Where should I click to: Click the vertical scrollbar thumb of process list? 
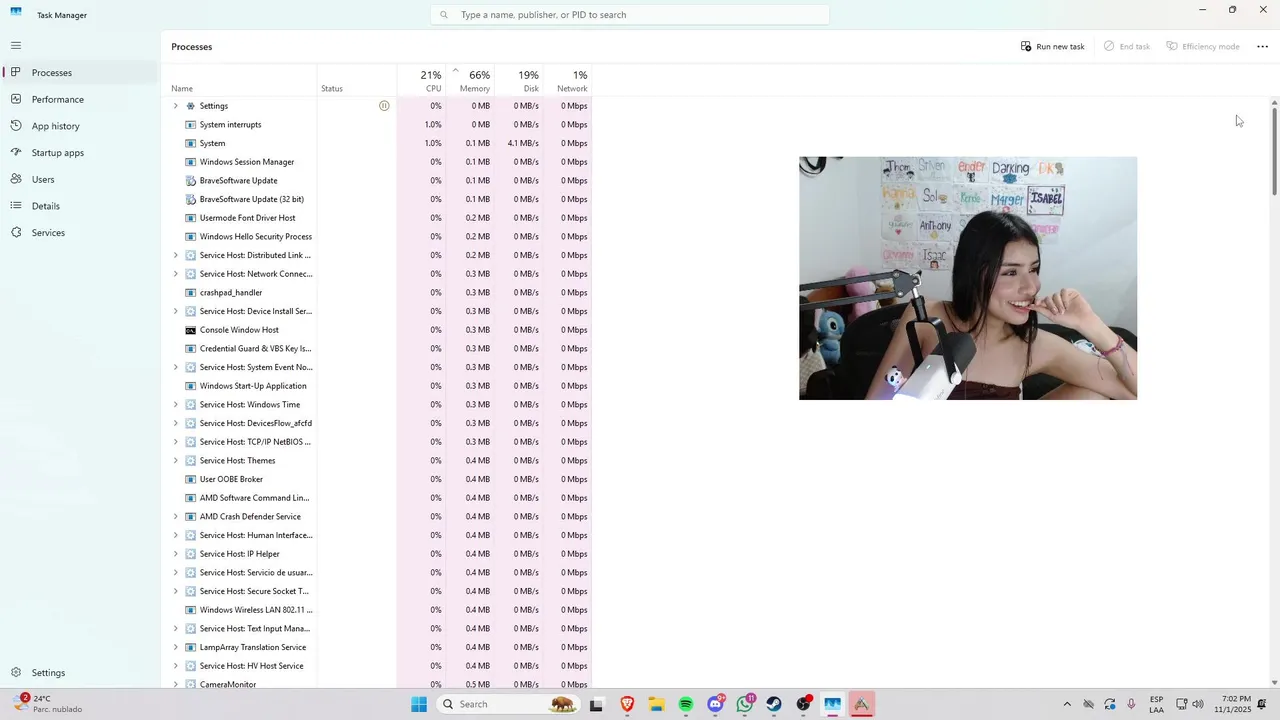[x=1274, y=152]
